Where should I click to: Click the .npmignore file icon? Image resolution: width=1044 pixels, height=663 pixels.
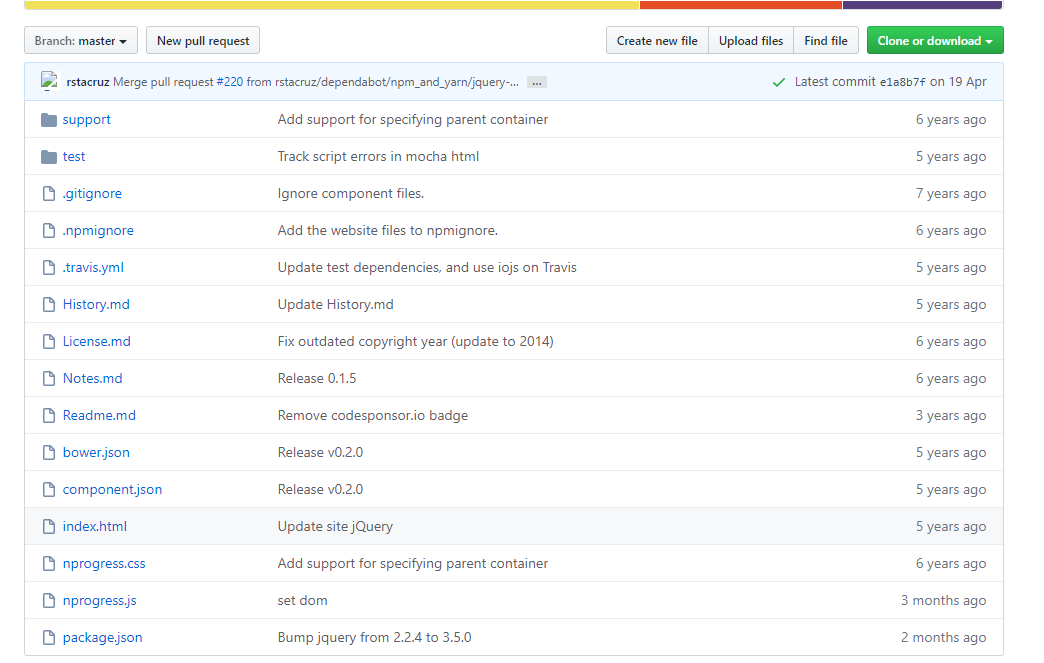click(49, 230)
